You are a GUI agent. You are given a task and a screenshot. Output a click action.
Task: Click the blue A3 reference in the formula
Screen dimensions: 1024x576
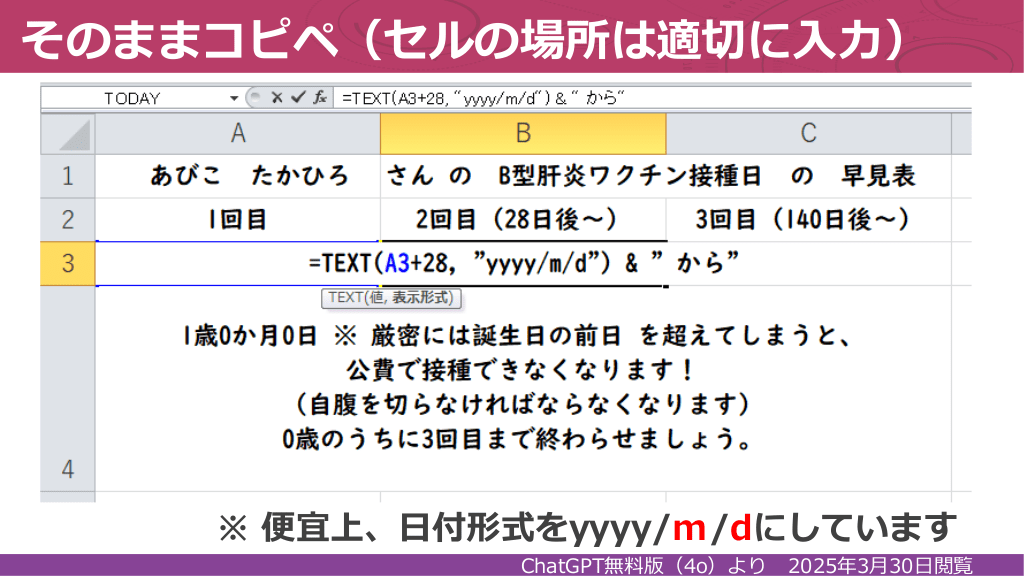click(x=397, y=264)
